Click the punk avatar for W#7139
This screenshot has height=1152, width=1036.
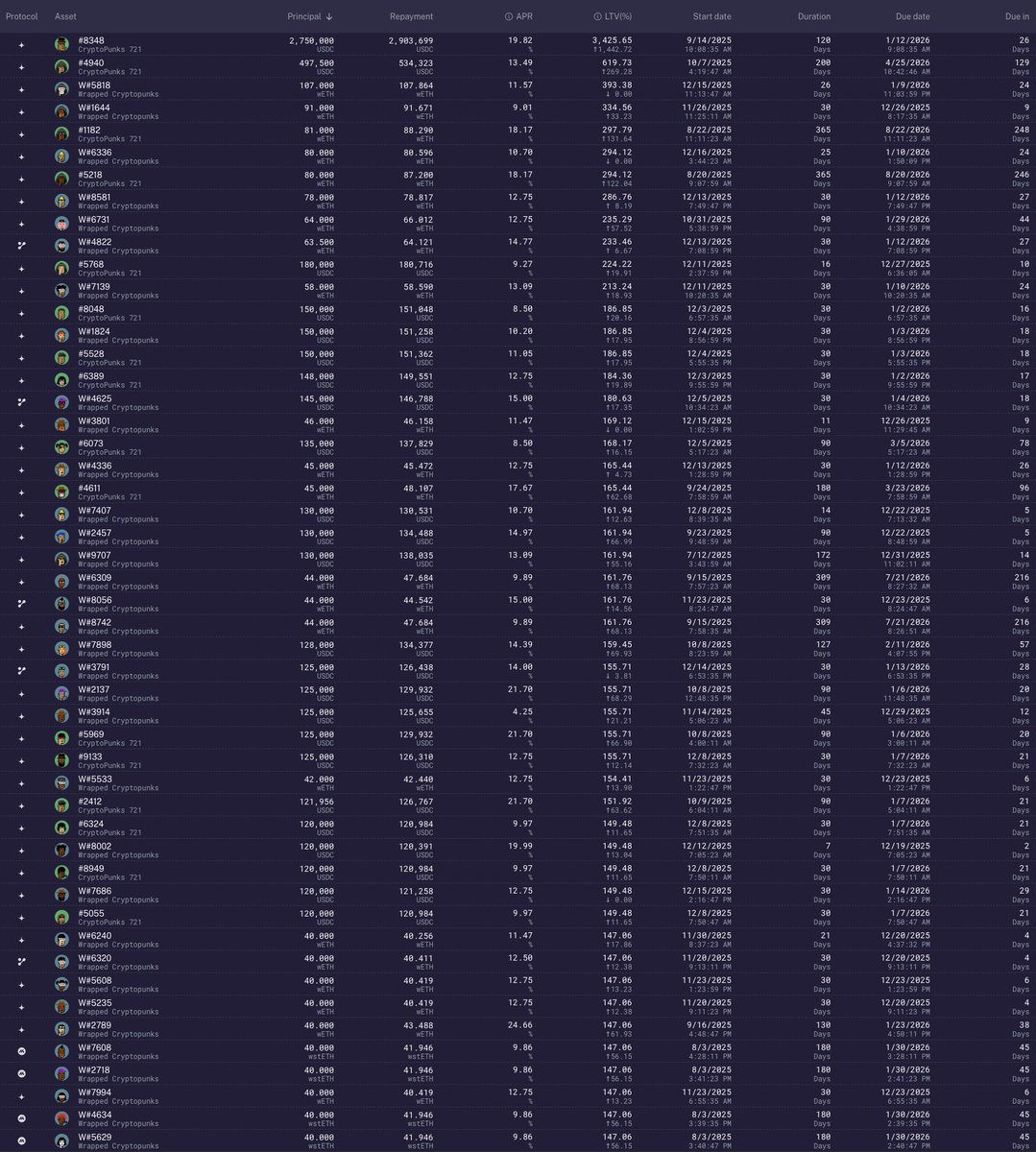point(61,291)
